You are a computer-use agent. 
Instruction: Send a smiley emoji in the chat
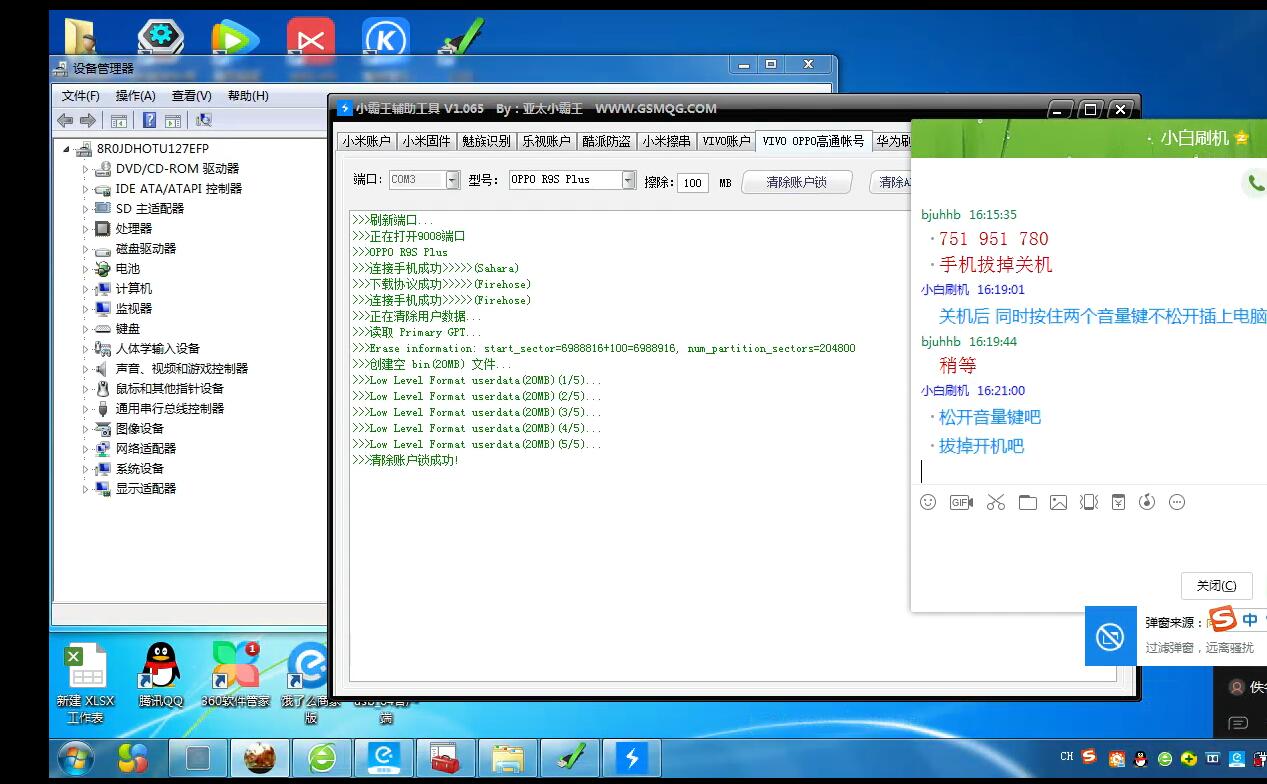coord(928,502)
